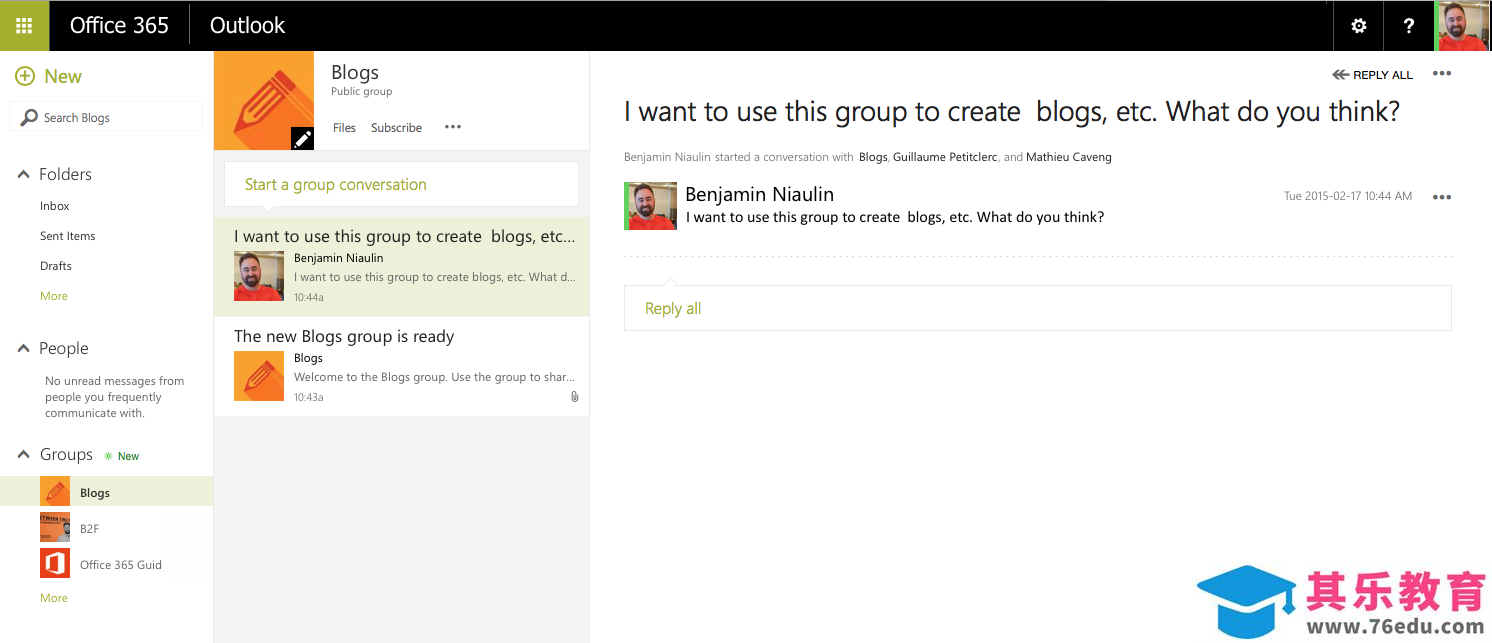Click Subscribe for the Blogs group
The width and height of the screenshot is (1492, 643).
396,128
